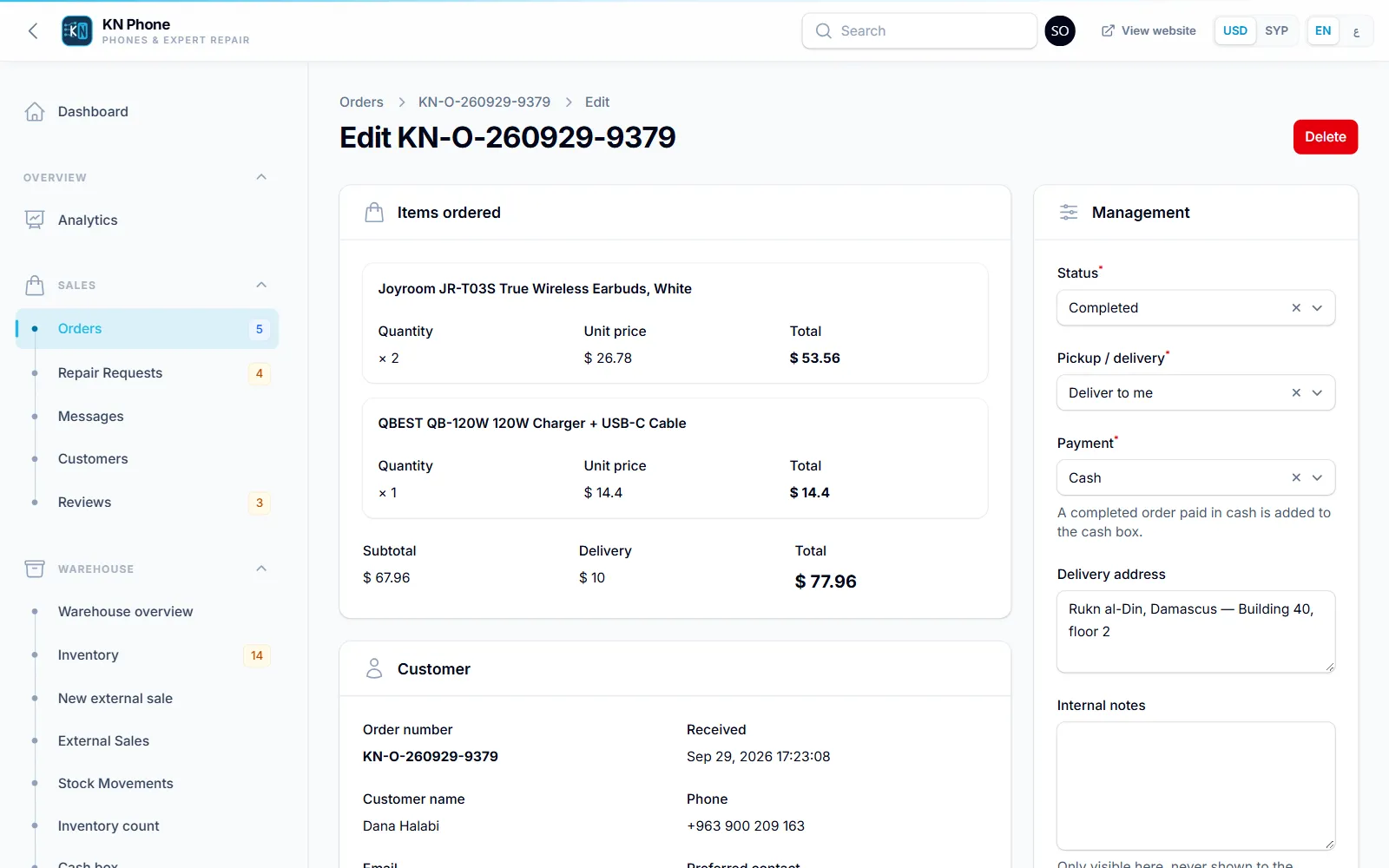This screenshot has height=868, width=1389.
Task: Click View website link
Action: tap(1149, 31)
